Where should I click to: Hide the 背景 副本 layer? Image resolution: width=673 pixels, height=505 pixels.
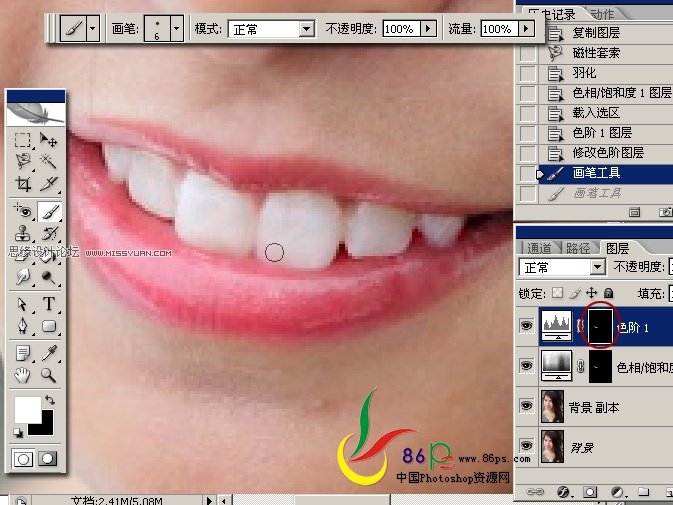coord(527,405)
